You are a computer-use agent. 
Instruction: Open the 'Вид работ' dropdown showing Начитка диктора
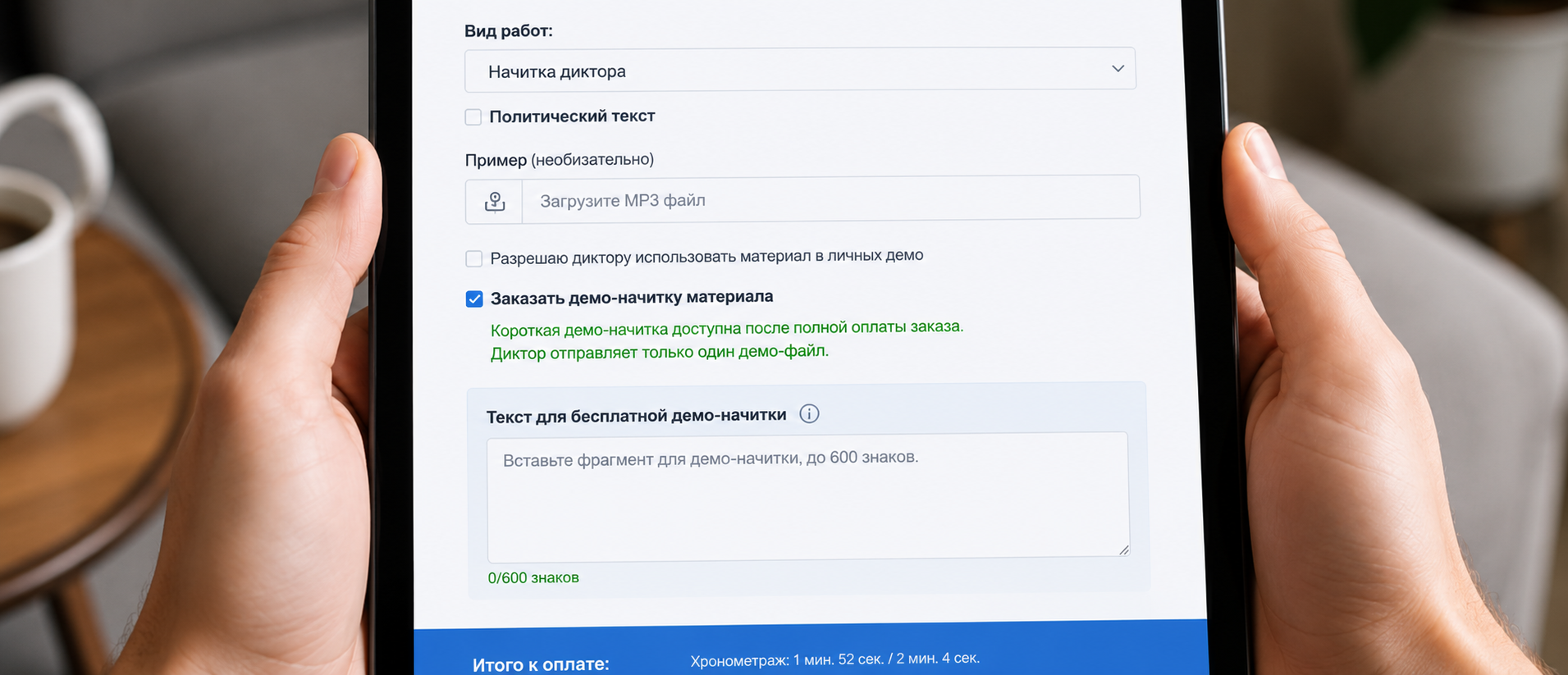800,70
